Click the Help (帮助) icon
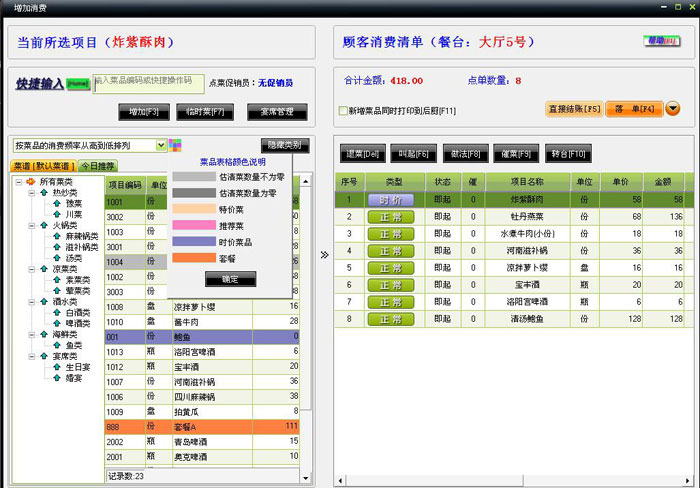Screen dimensions: 700x488 coord(660,42)
